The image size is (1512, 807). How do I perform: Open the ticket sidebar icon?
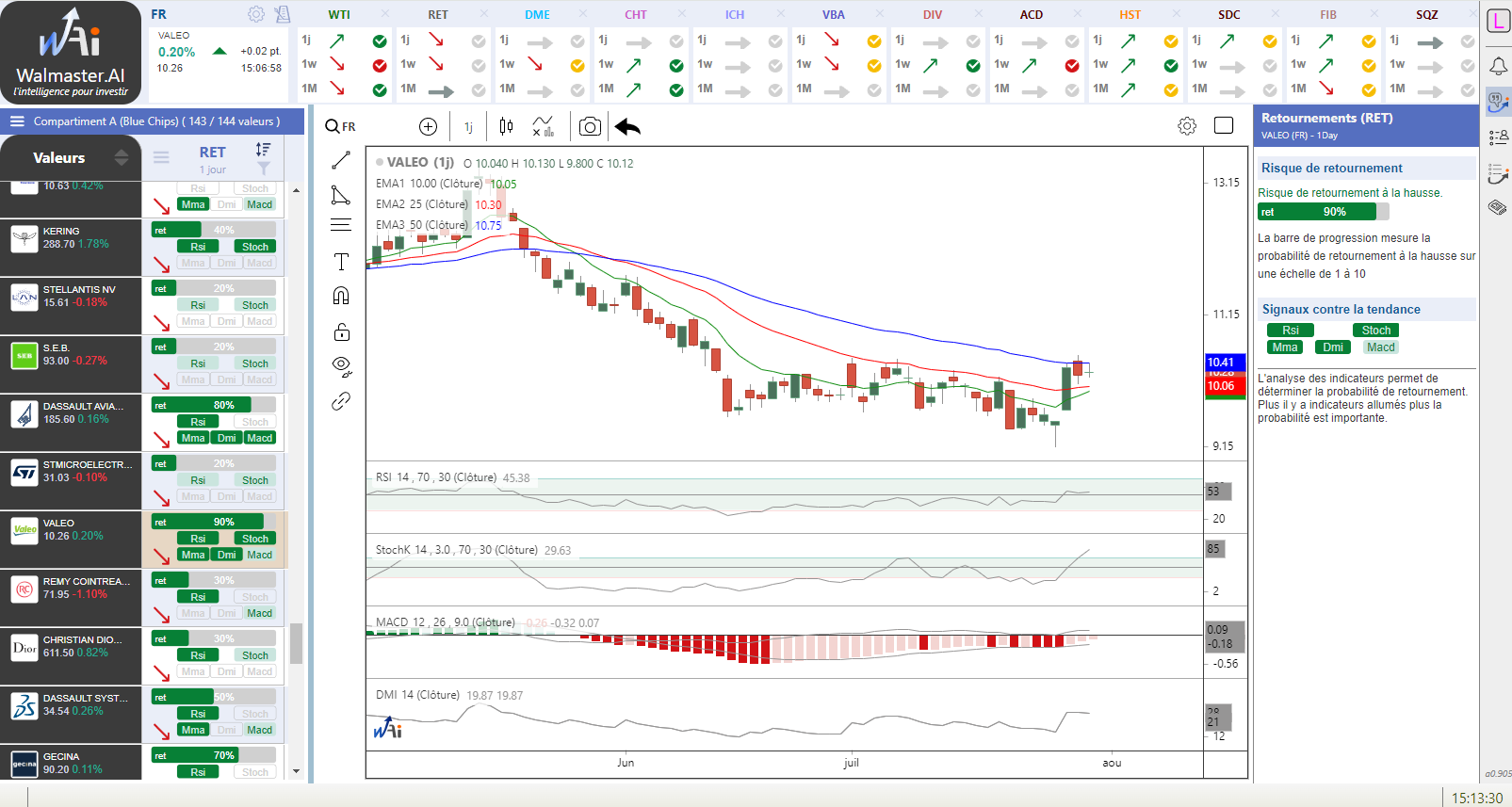(1497, 207)
